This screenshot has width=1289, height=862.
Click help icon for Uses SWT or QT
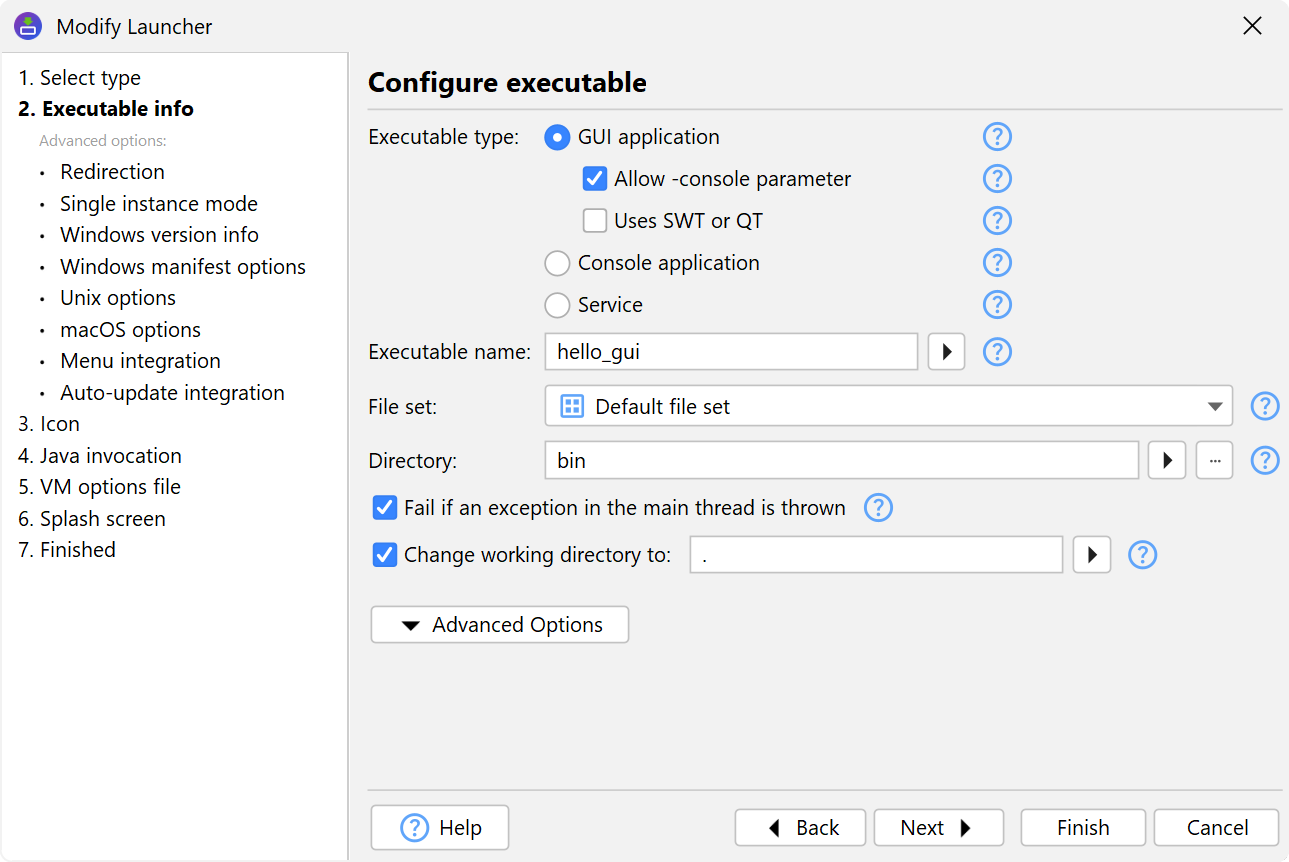[x=997, y=221]
